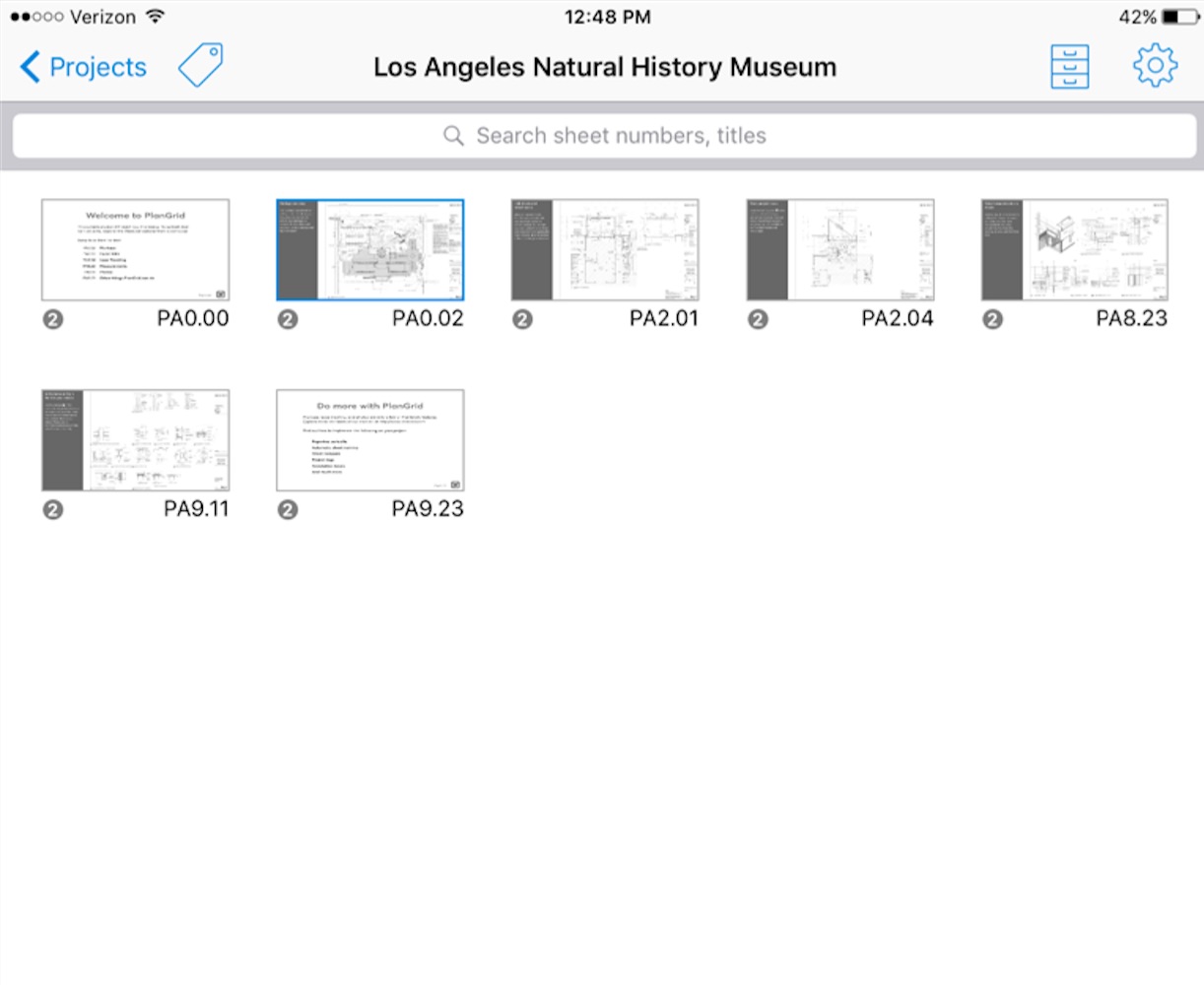
Task: Select the PA8.23 sheet label
Action: 1132,318
